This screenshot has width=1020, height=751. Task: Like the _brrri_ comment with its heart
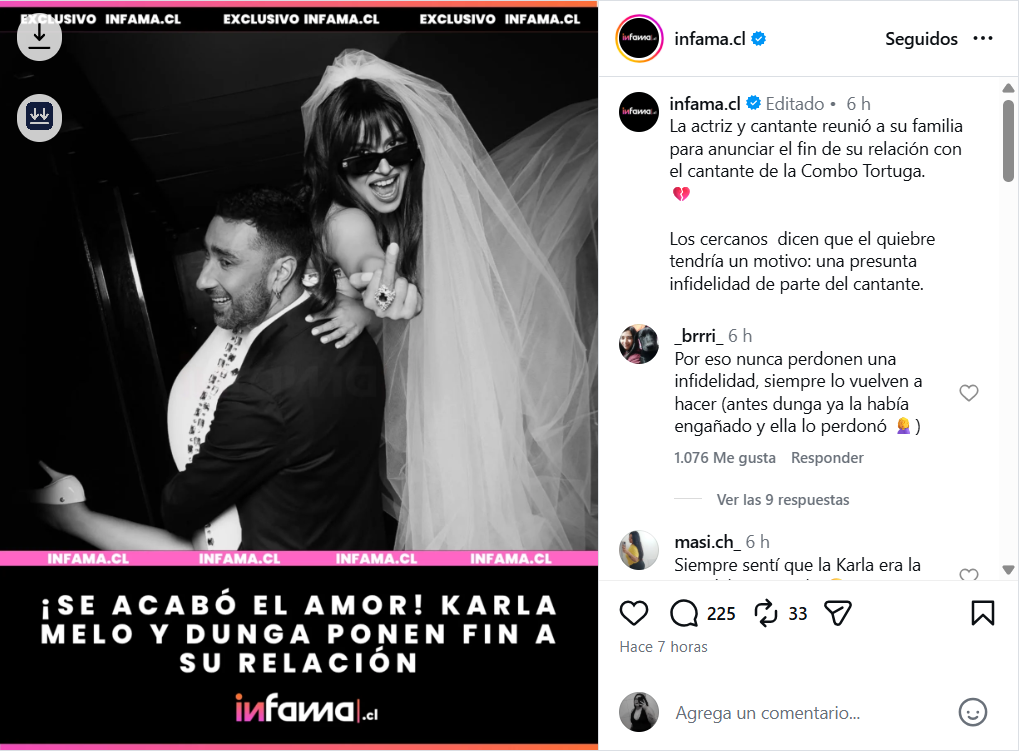point(969,392)
